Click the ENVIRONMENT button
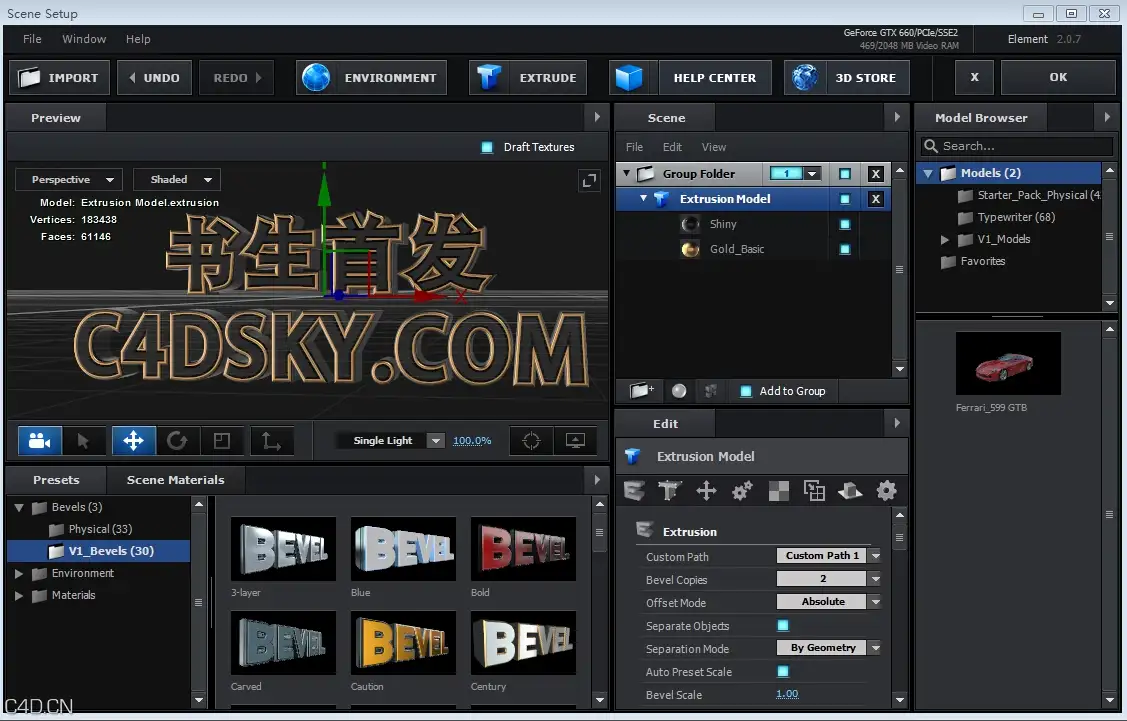The height and width of the screenshot is (721, 1127). click(372, 78)
